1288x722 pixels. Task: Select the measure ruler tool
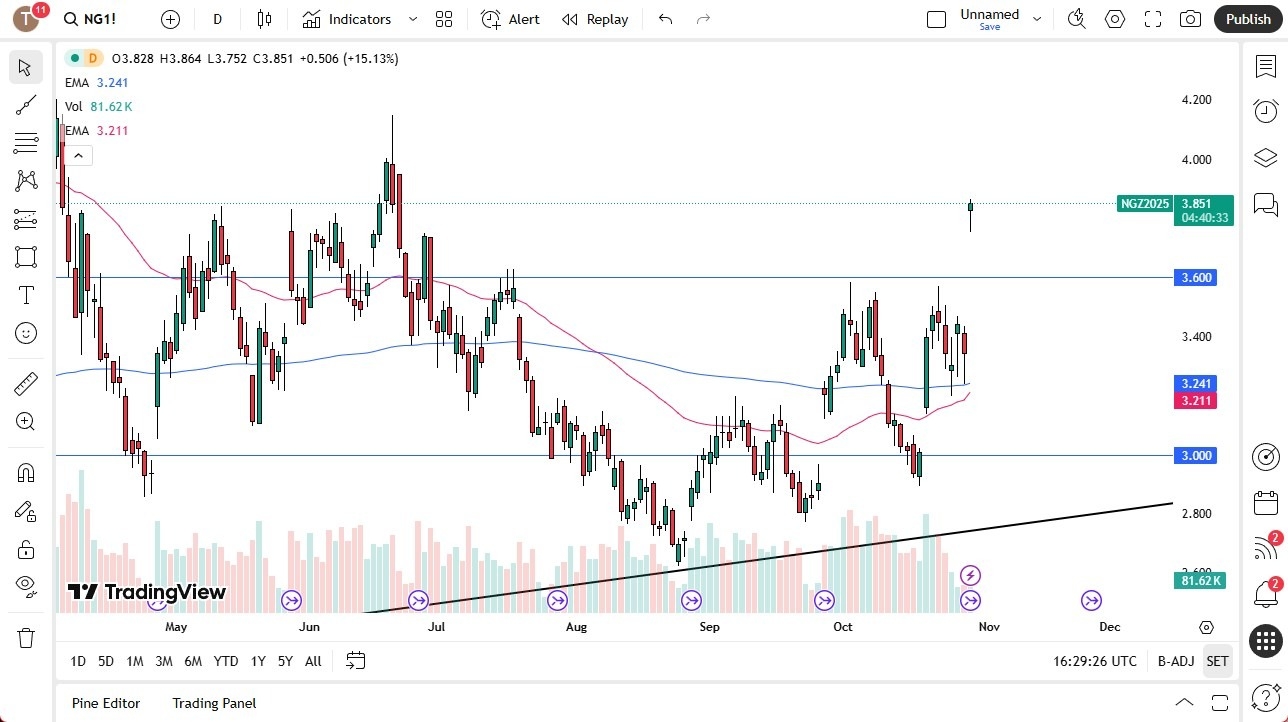tap(26, 383)
